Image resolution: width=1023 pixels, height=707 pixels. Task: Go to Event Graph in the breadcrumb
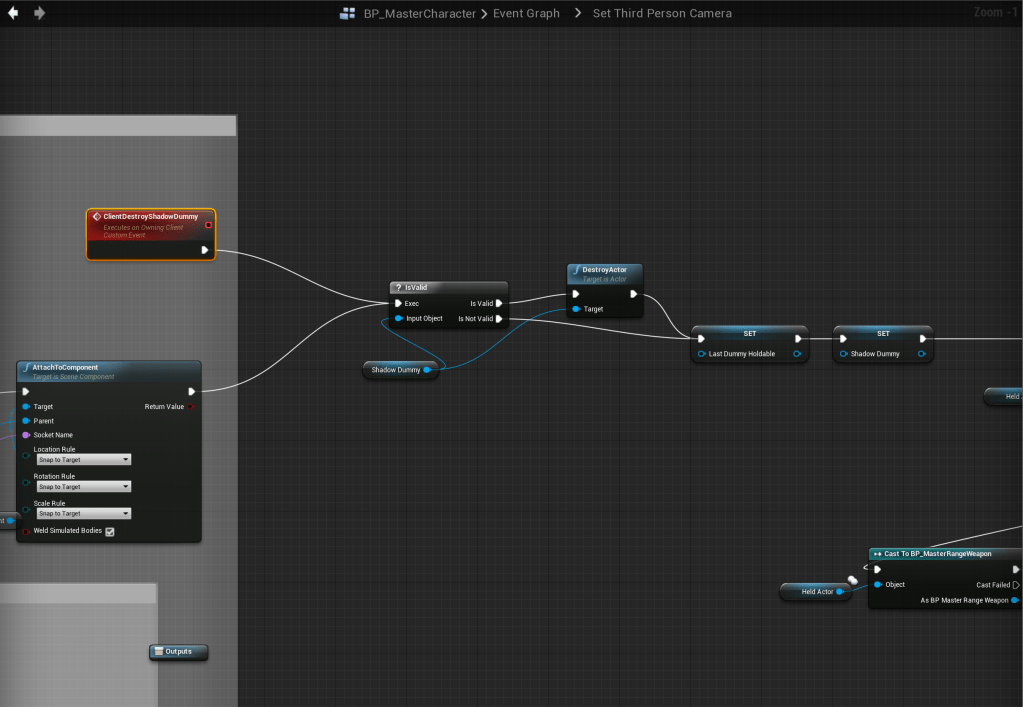(x=526, y=14)
